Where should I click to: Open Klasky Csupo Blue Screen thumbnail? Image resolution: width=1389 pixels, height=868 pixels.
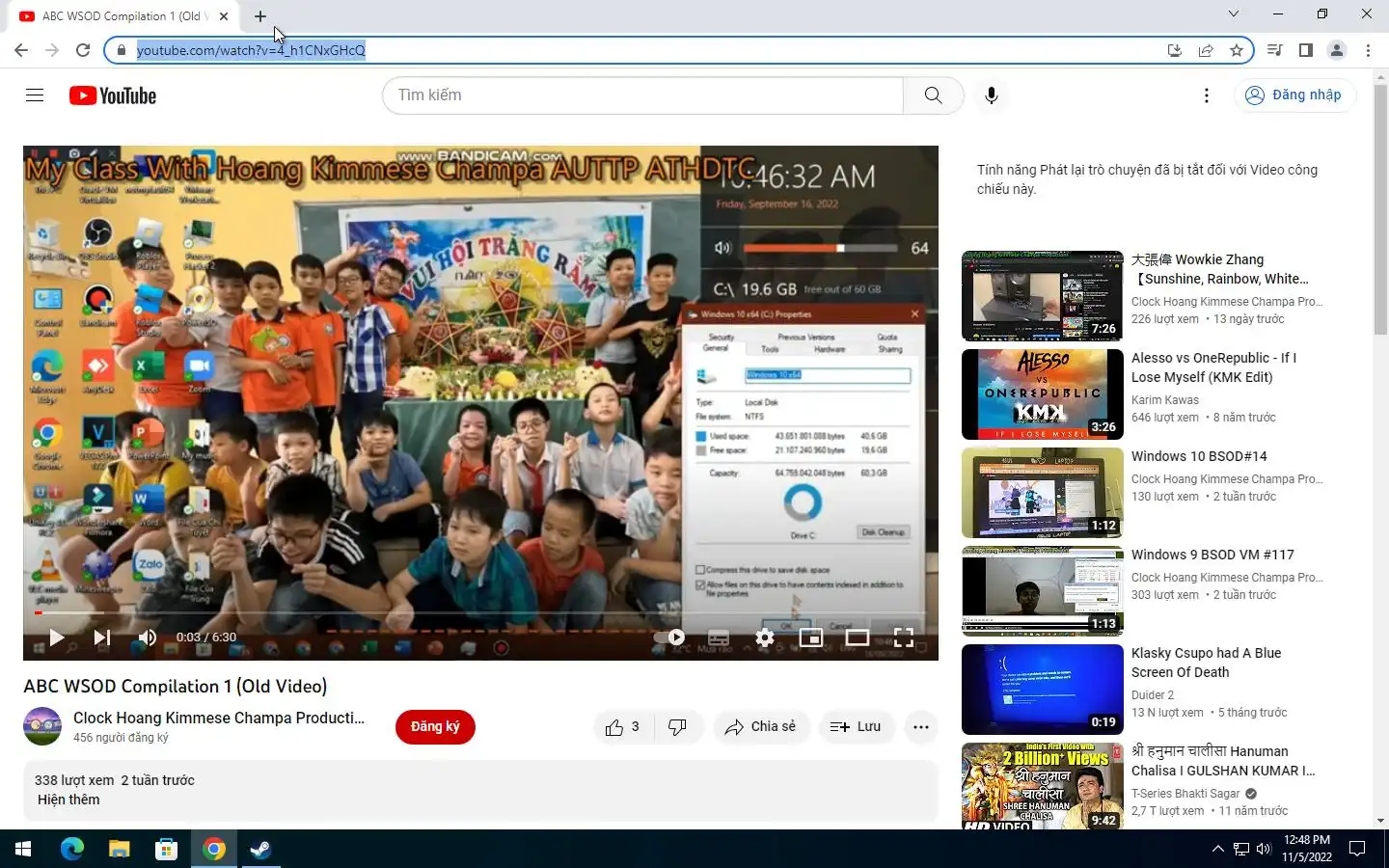point(1043,690)
